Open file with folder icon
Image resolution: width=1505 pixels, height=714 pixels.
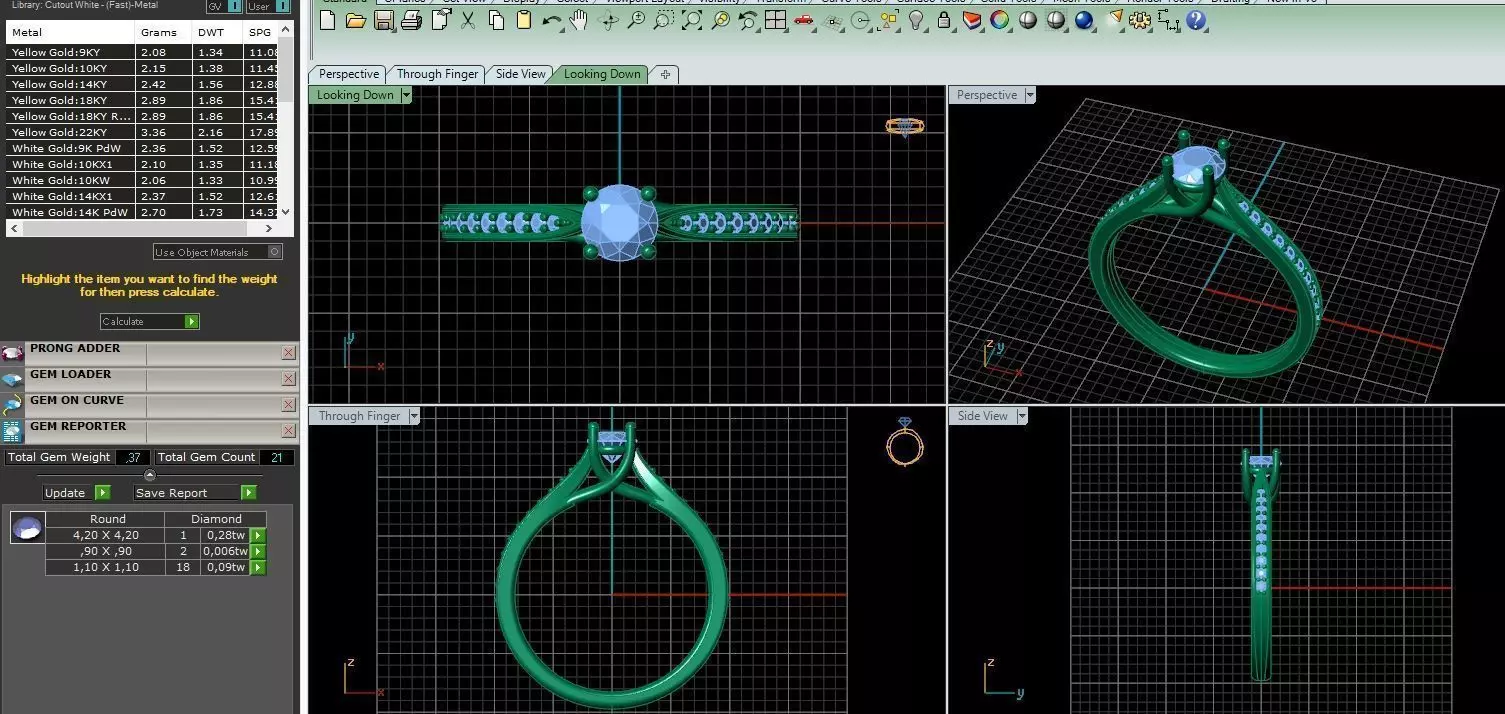point(355,20)
